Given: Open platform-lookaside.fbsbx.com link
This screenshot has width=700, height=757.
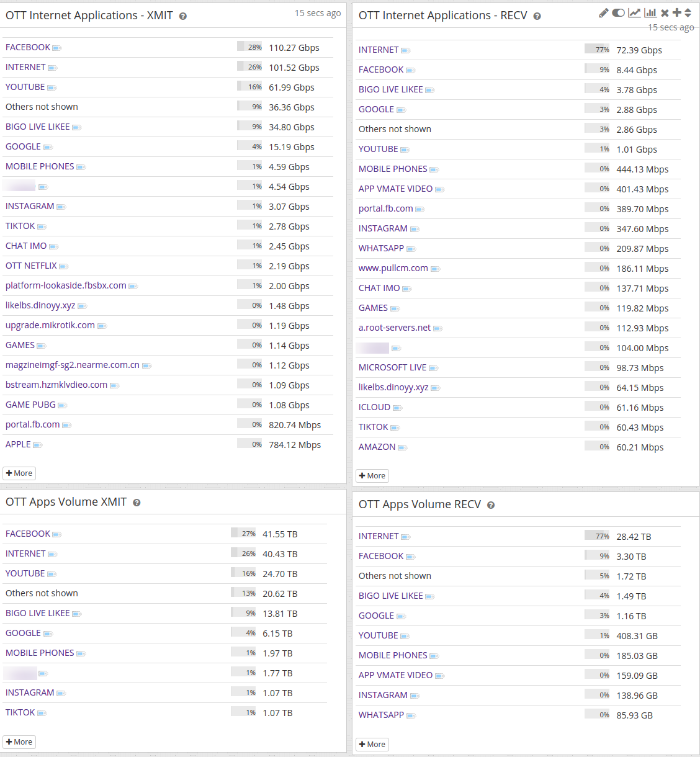Looking at the screenshot, I should [66, 285].
